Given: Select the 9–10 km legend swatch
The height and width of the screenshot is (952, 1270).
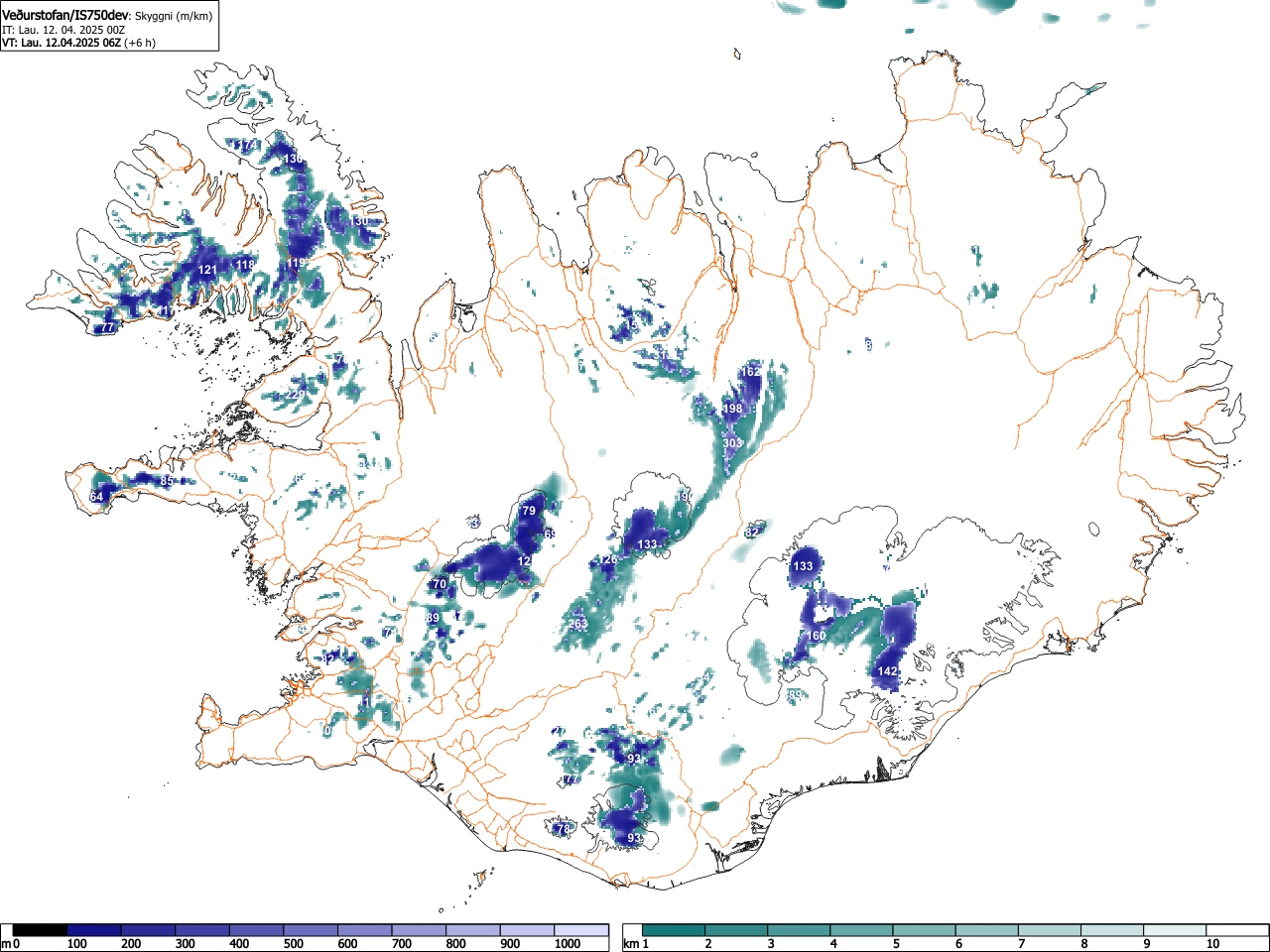Looking at the screenshot, I should pos(1177,930).
